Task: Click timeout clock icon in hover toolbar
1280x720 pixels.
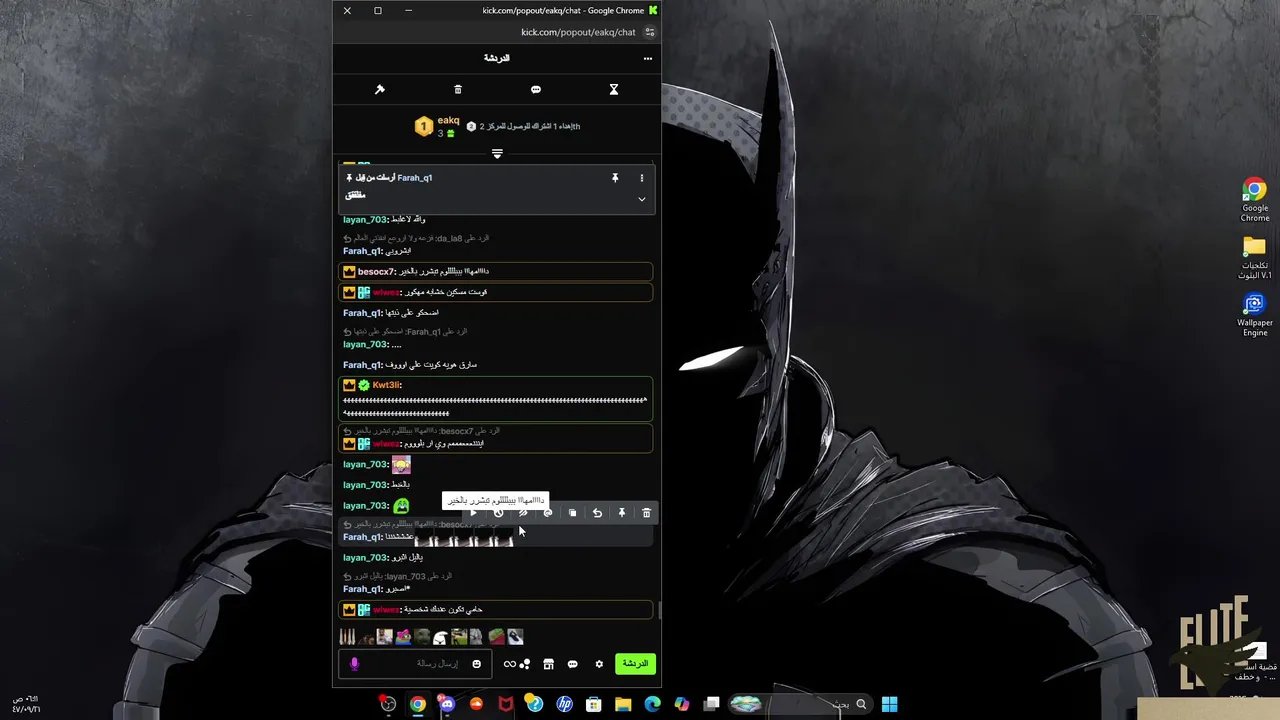Action: [498, 513]
